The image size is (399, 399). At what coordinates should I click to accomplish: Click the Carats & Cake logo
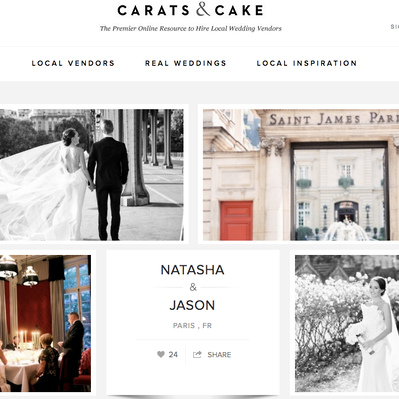click(x=190, y=10)
